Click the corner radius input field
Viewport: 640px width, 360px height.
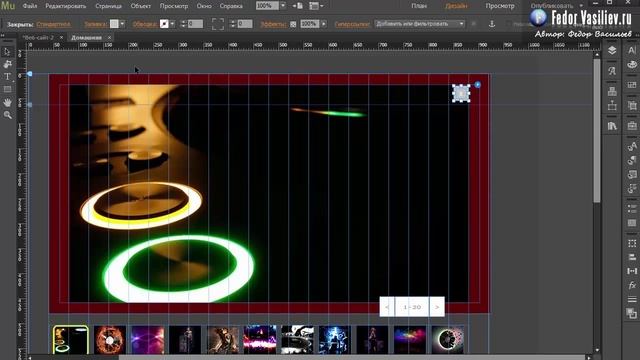pos(245,24)
